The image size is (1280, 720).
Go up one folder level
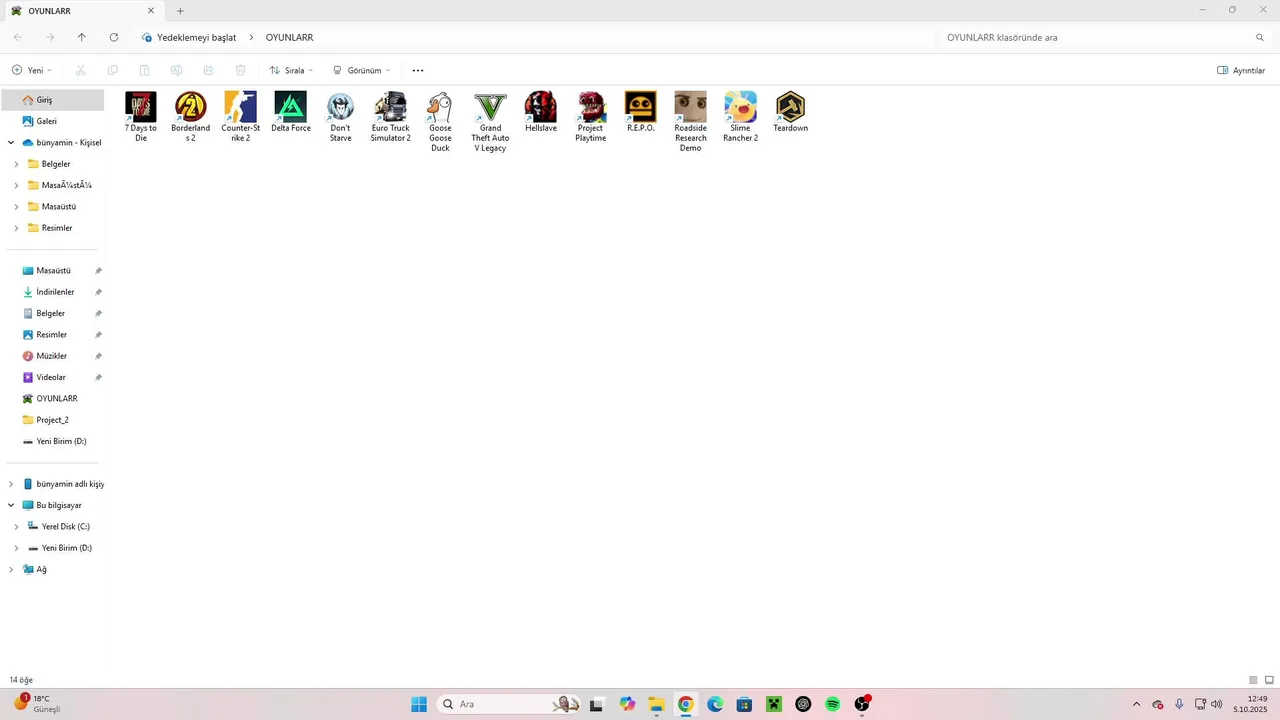[81, 37]
